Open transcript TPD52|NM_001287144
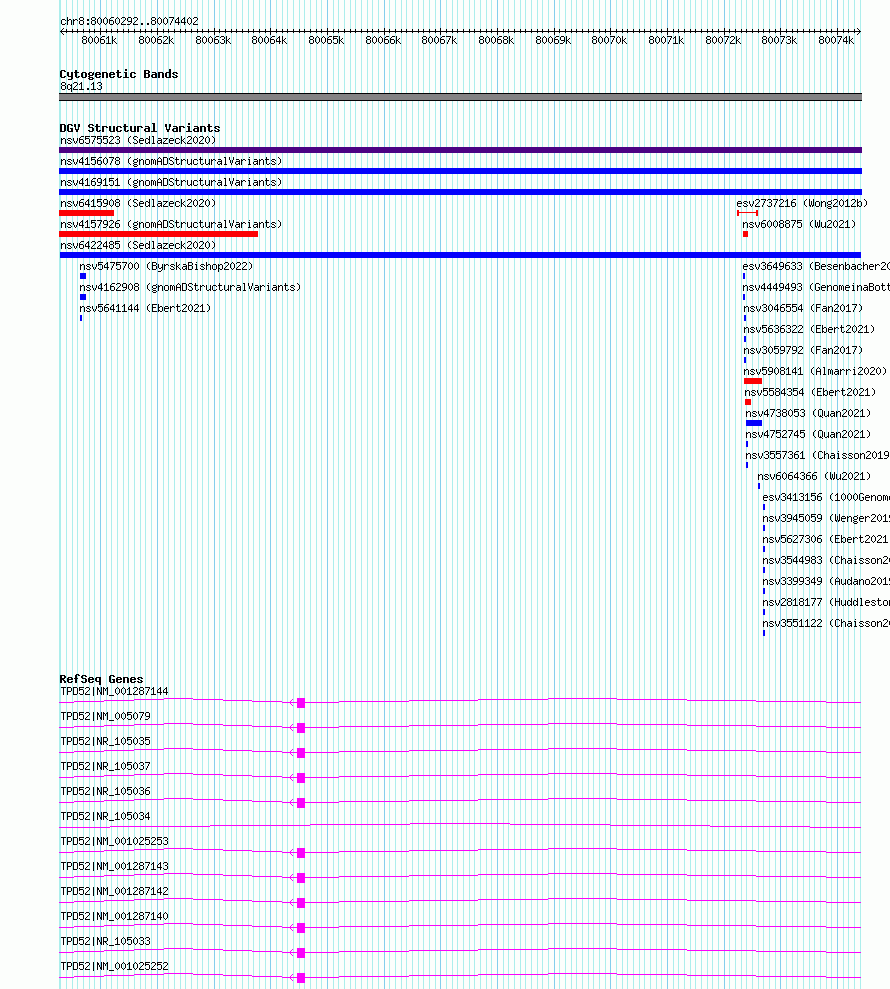This screenshot has height=989, width=890. pyautogui.click(x=114, y=691)
